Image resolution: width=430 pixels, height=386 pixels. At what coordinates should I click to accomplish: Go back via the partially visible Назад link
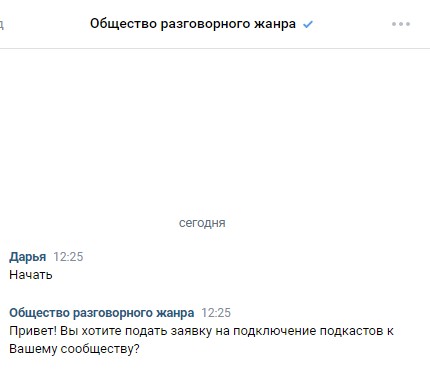pos(2,24)
